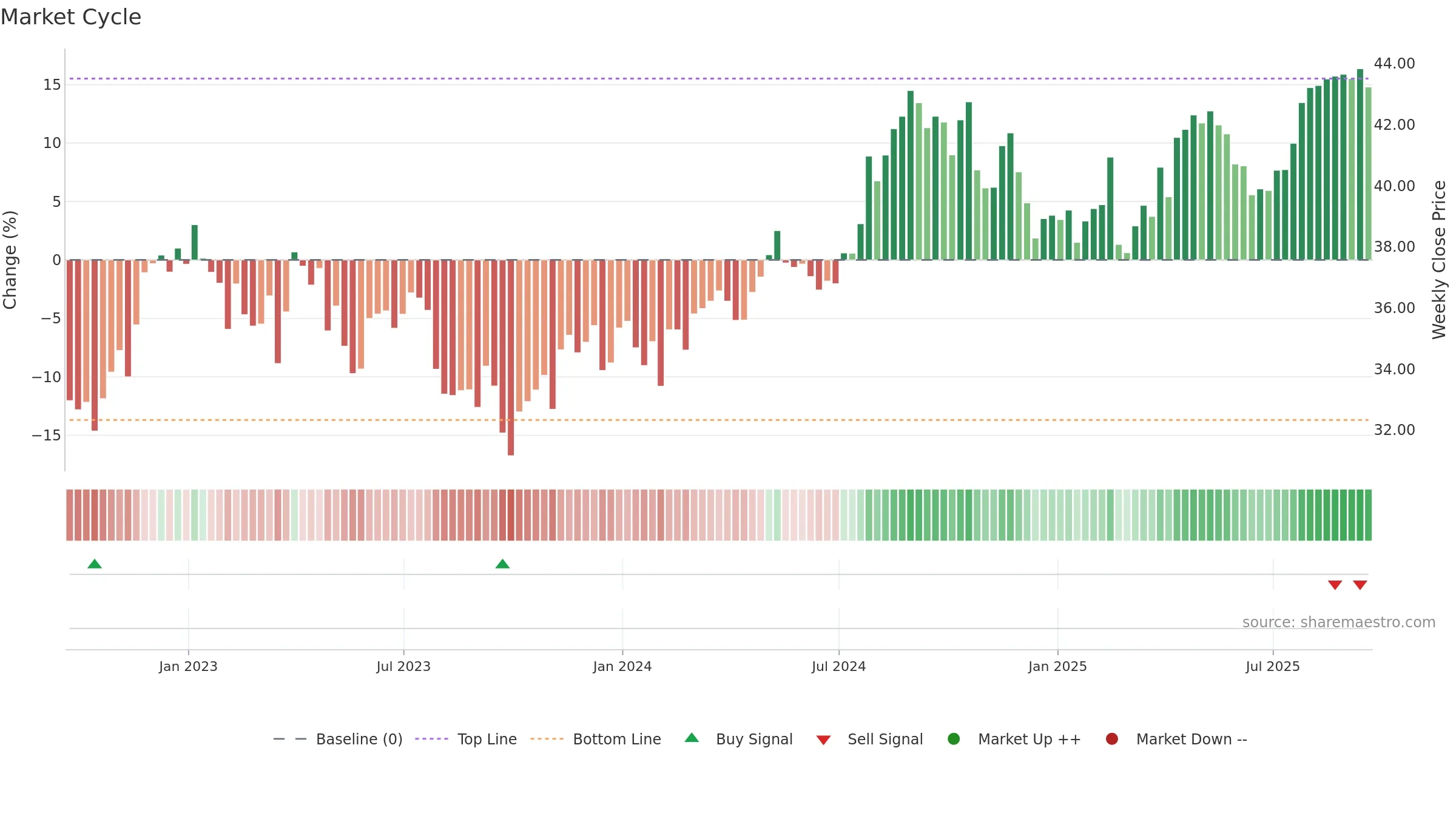The width and height of the screenshot is (1456, 819).
Task: Click the Jul 2024 axis label
Action: (x=839, y=666)
